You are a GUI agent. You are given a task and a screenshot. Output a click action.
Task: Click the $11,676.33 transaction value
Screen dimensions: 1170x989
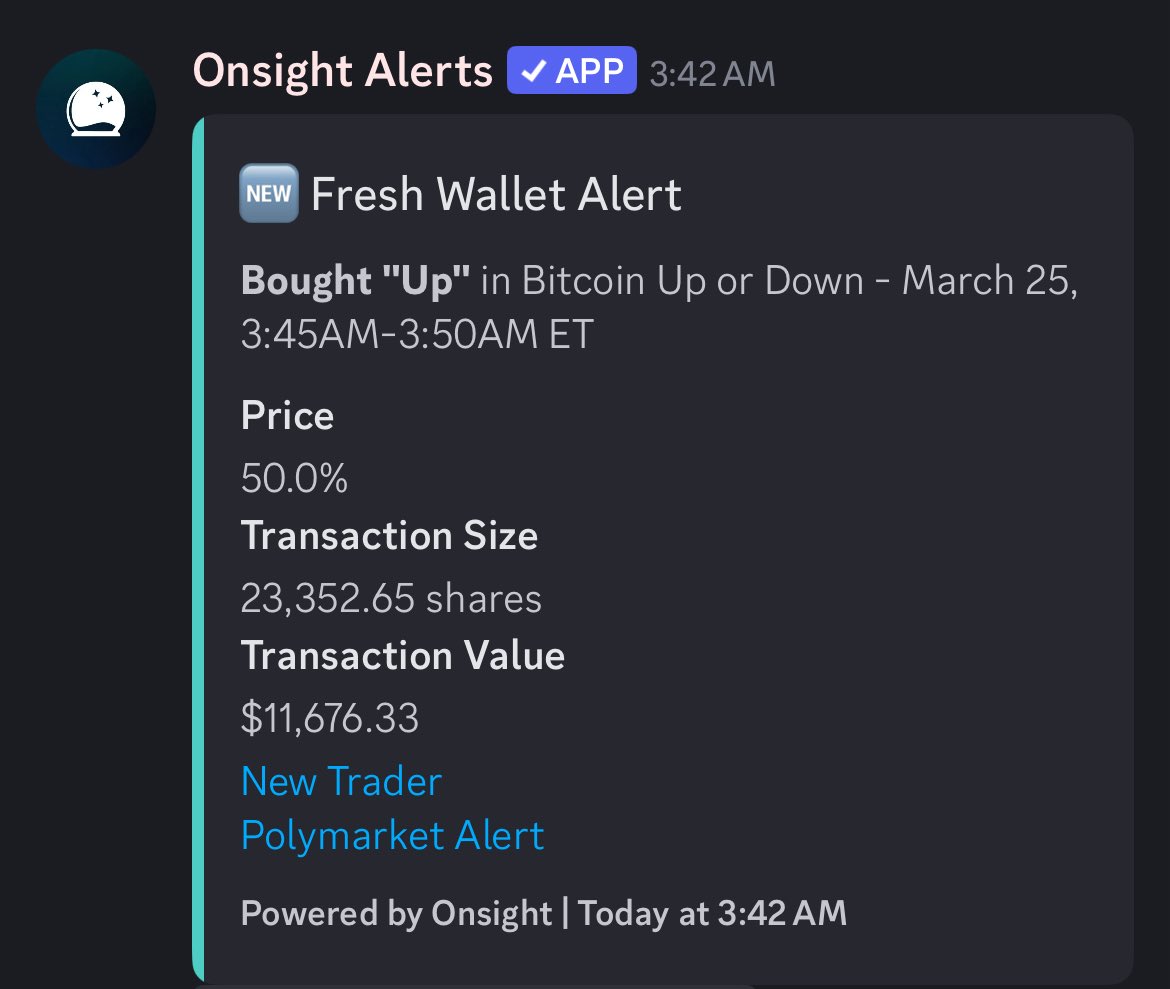pos(330,718)
